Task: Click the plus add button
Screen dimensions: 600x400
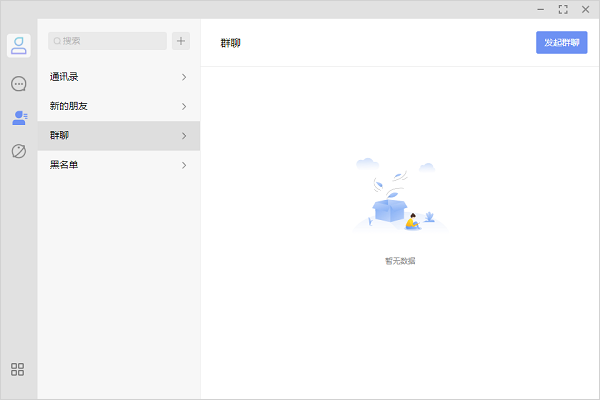Action: click(181, 41)
